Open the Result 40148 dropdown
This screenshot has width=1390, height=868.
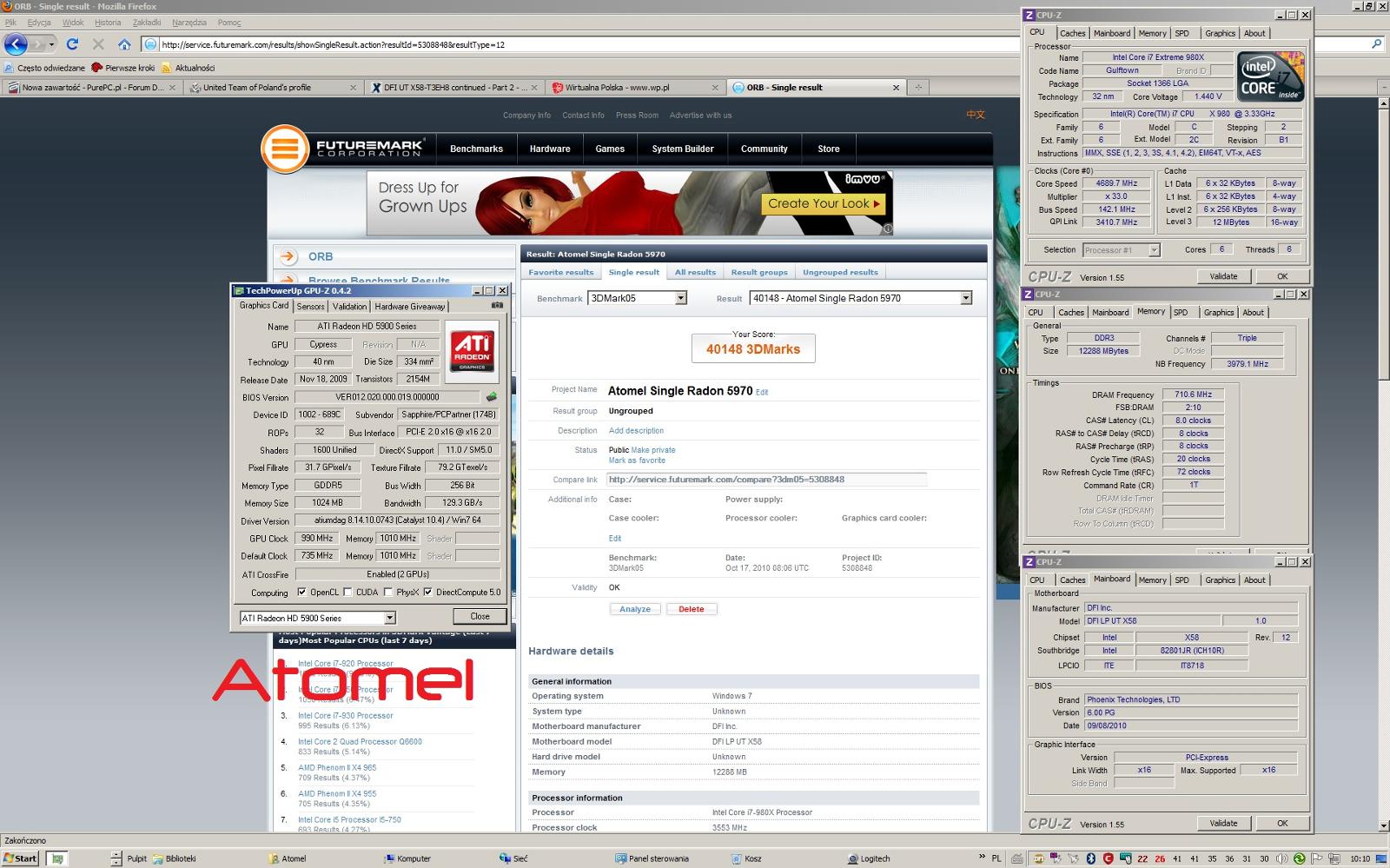pos(965,298)
